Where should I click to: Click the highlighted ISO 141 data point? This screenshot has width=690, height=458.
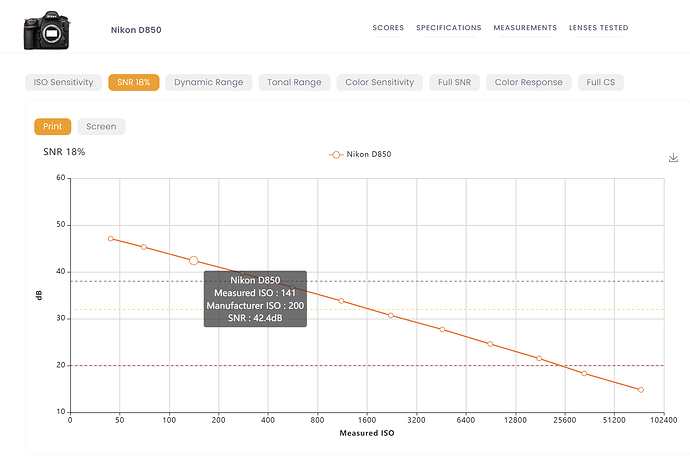pos(194,260)
